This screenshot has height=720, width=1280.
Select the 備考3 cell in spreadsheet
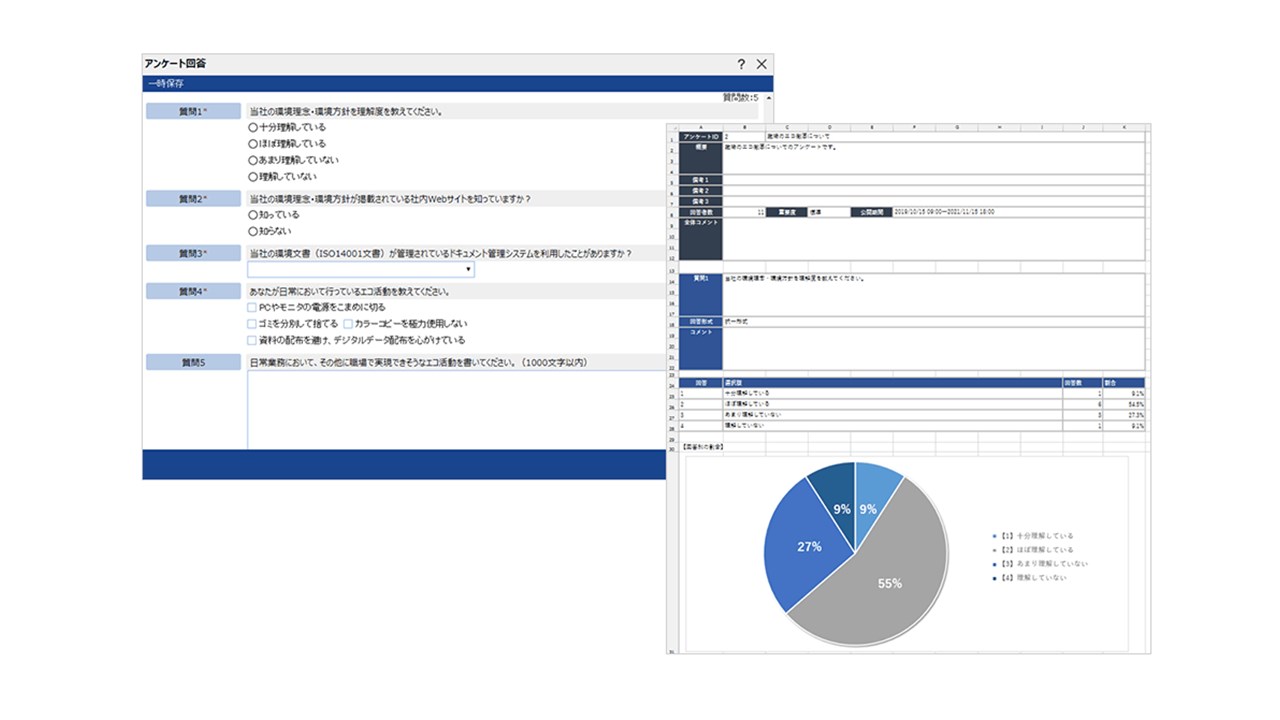[x=700, y=201]
